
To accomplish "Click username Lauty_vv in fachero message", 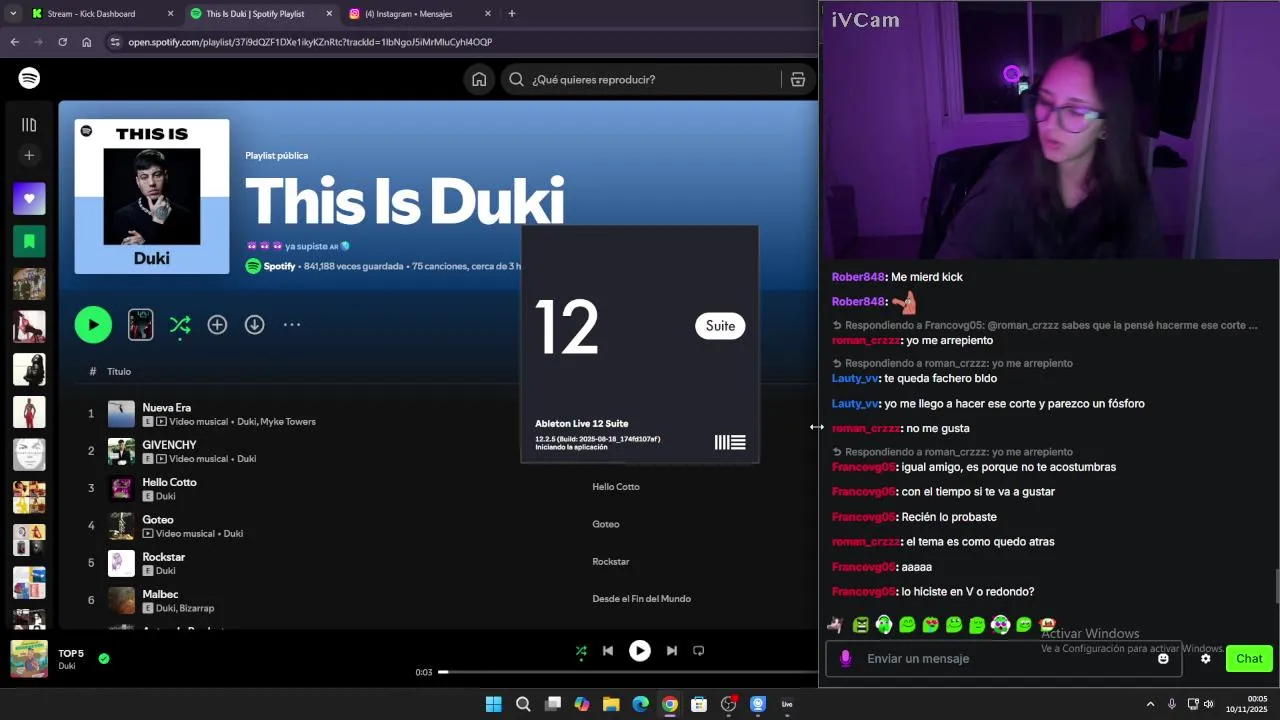I will pyautogui.click(x=854, y=379).
